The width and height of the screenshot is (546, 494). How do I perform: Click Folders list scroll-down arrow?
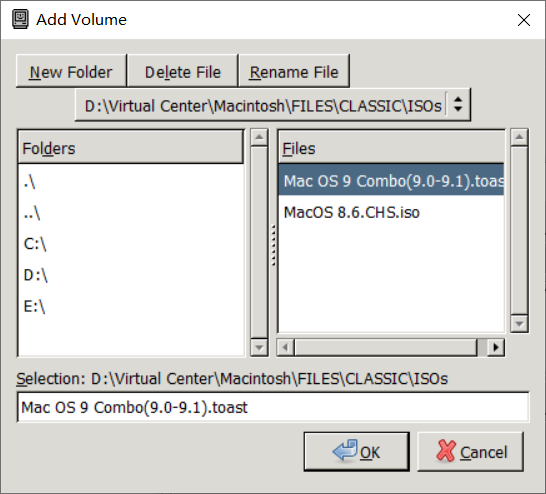pos(259,347)
